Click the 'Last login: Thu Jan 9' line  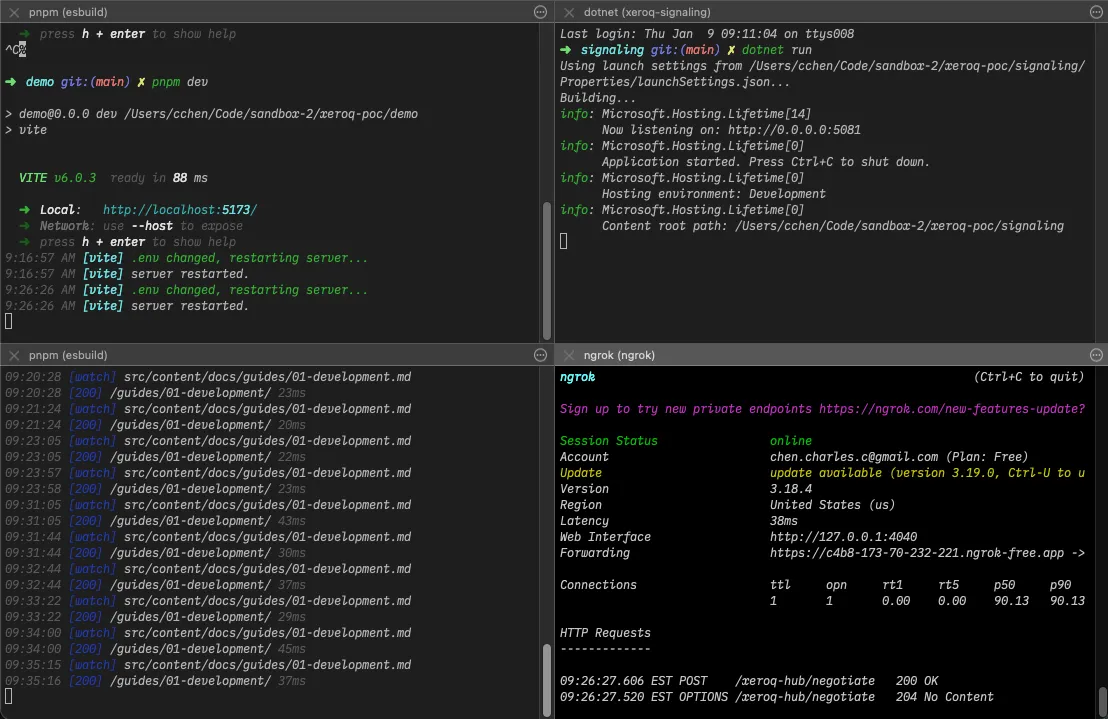click(x=707, y=34)
